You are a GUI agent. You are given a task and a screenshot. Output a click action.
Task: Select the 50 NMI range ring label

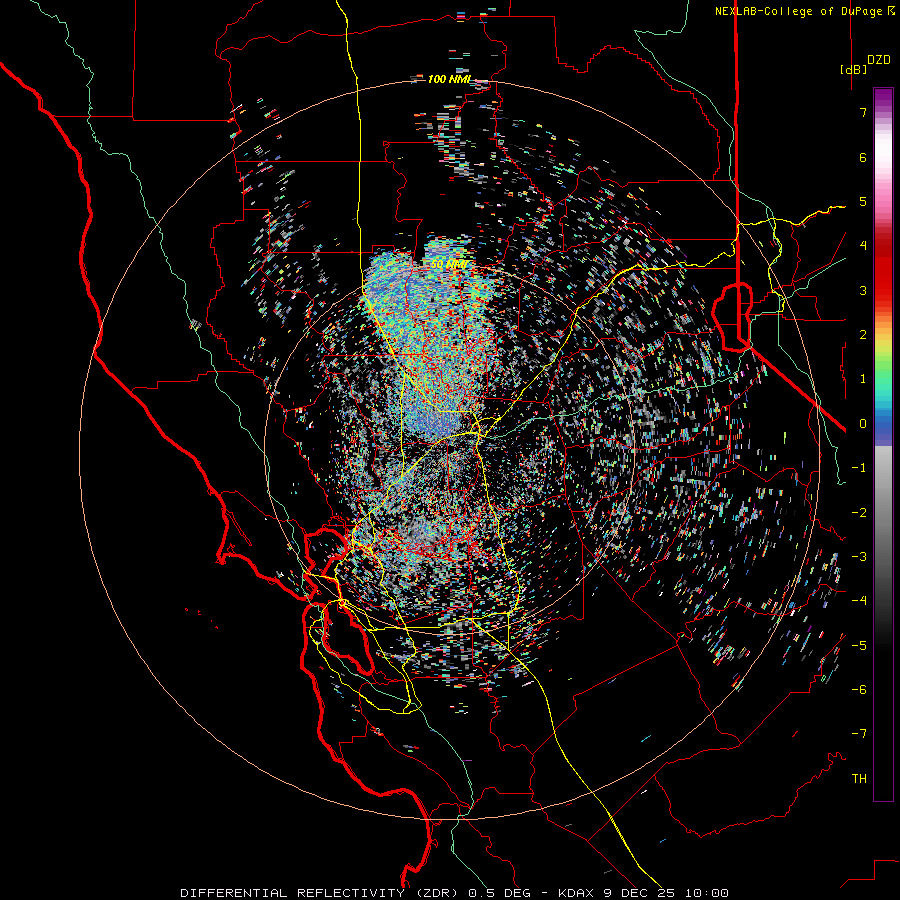(x=449, y=265)
